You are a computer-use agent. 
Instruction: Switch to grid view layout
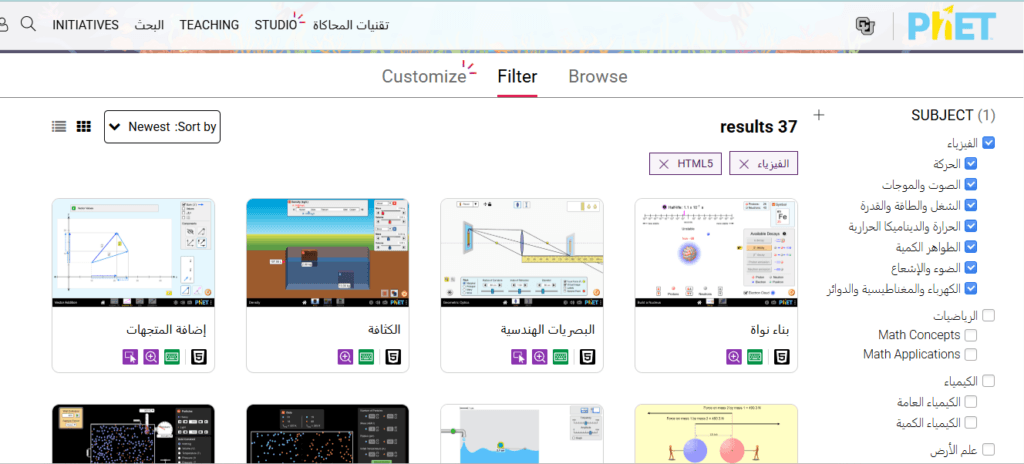[84, 127]
